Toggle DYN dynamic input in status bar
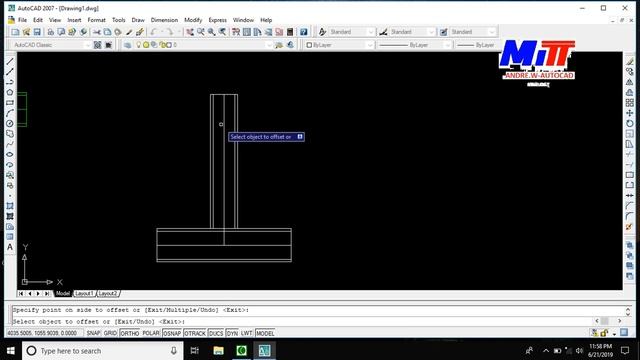This screenshot has width=640, height=360. (x=232, y=333)
